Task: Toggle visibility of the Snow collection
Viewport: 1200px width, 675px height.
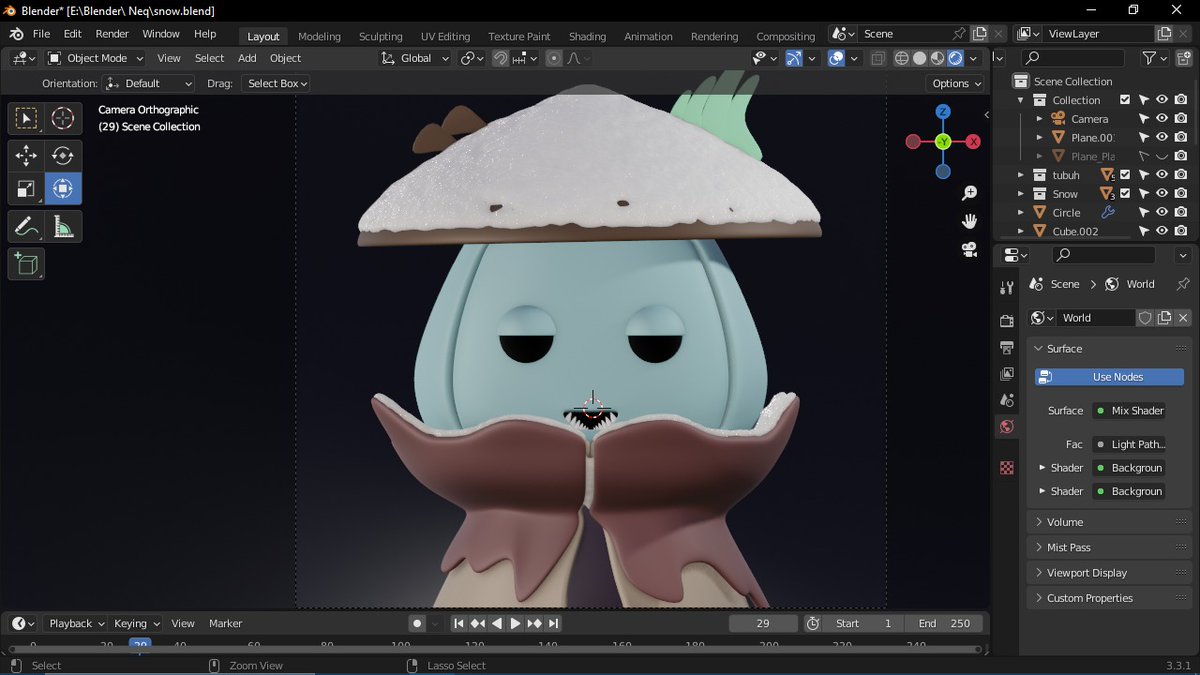Action: click(1162, 194)
